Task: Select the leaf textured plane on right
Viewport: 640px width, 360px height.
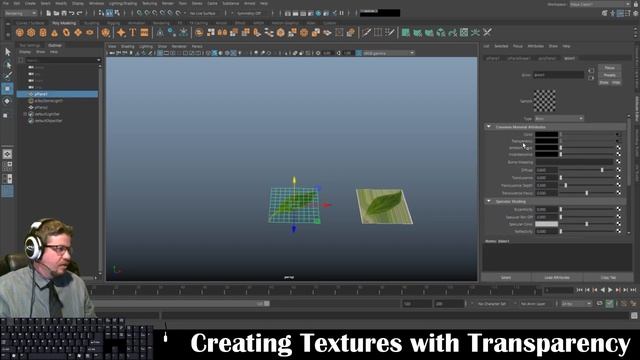Action: (384, 206)
